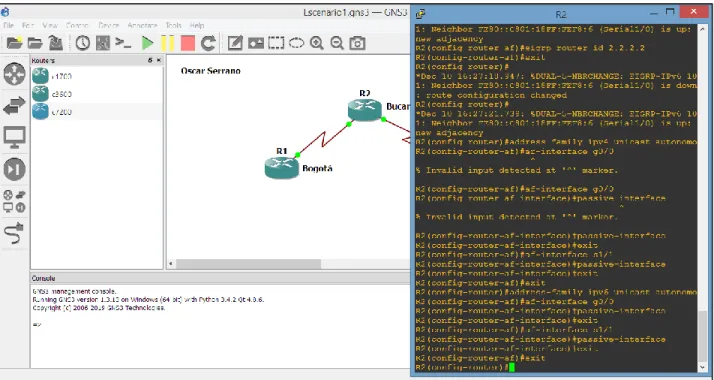This screenshot has width=714, height=380.
Task: Click the Add a note icon
Action: tap(235, 43)
